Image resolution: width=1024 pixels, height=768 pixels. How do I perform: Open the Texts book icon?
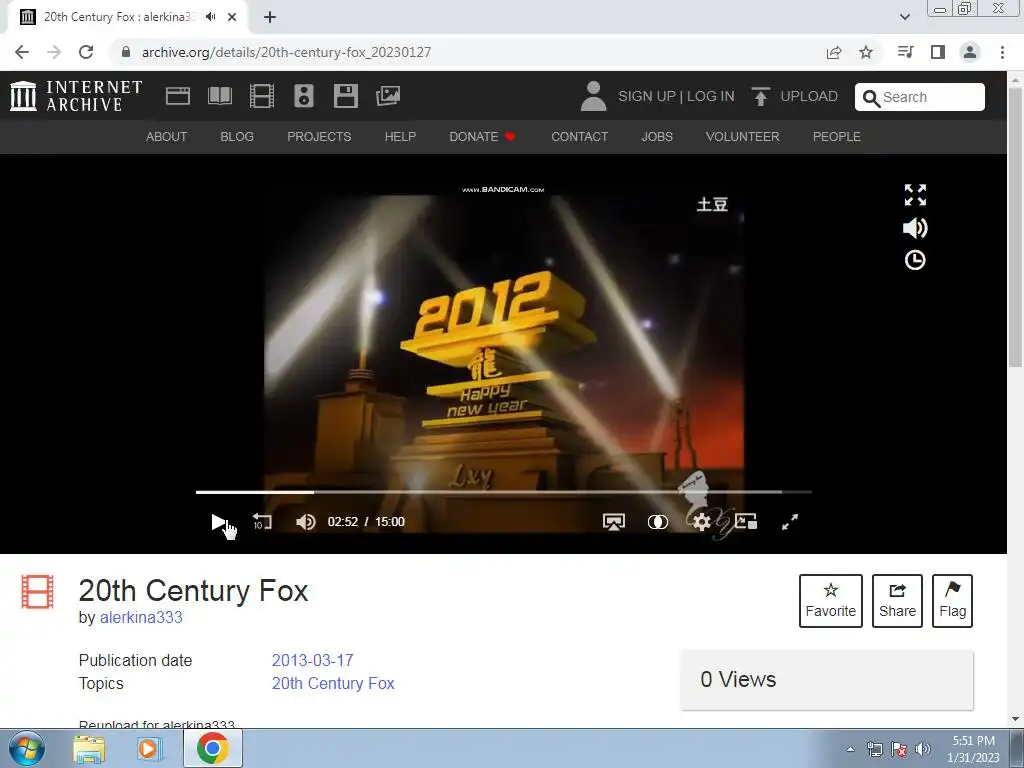219,96
